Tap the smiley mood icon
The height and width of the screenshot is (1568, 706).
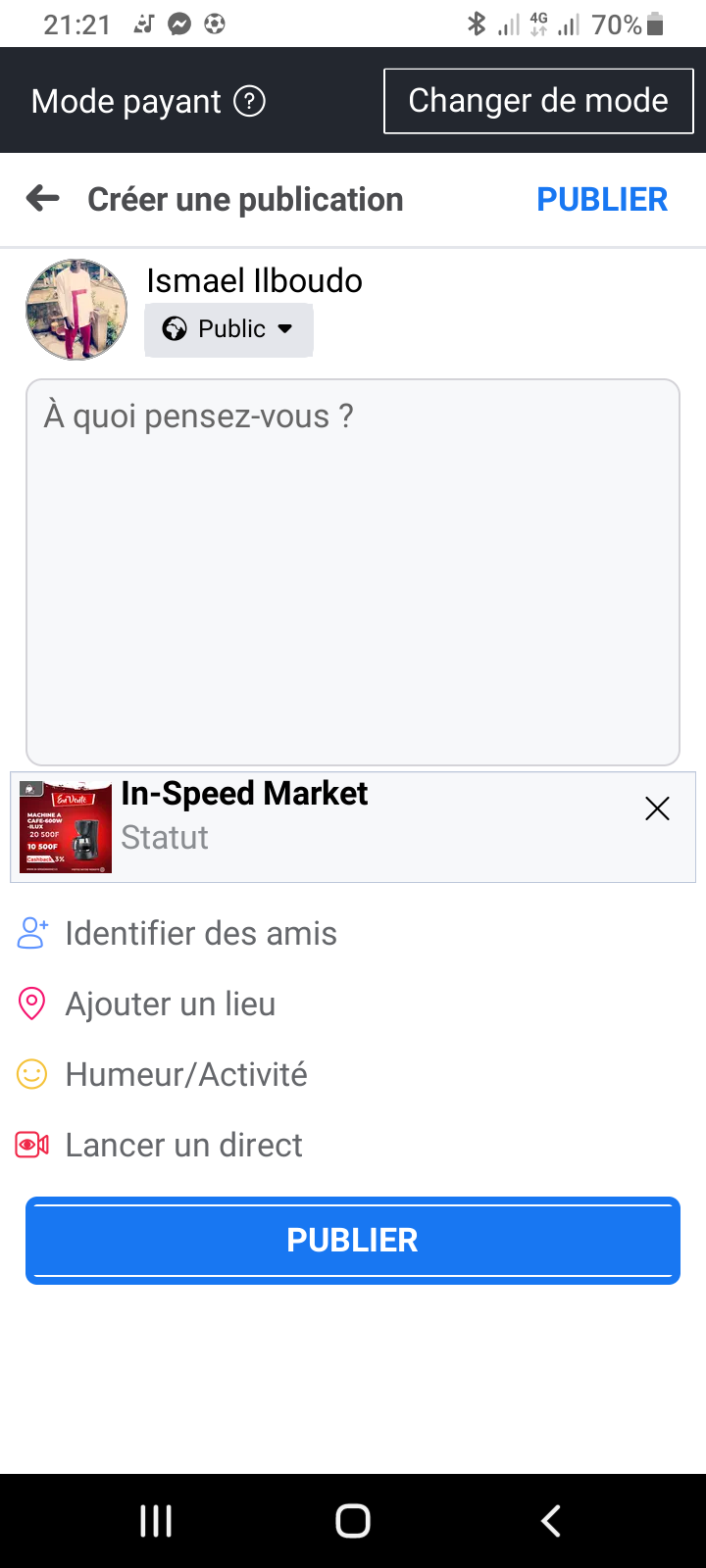[32, 1074]
